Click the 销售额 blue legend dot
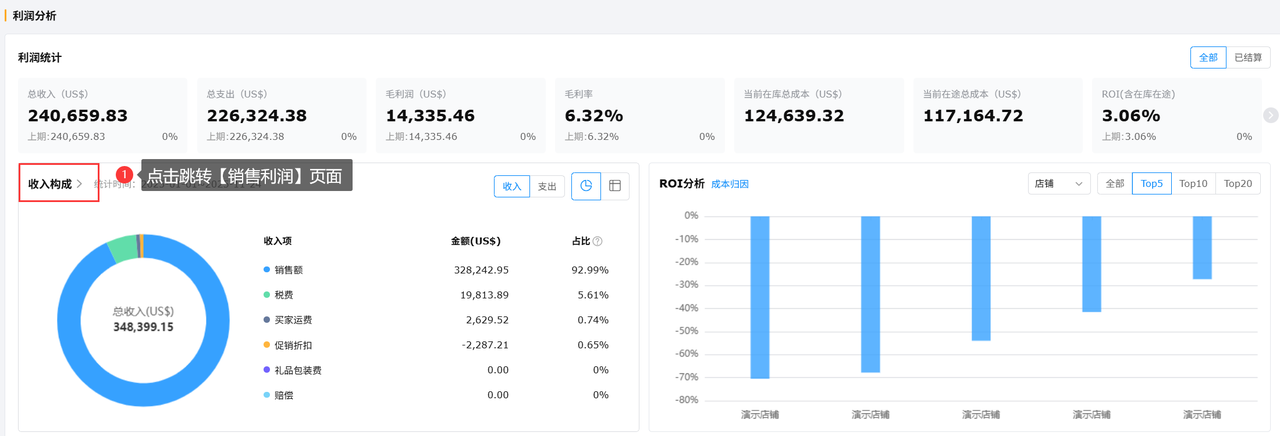Screen dimensions: 1280x436 click(267, 270)
